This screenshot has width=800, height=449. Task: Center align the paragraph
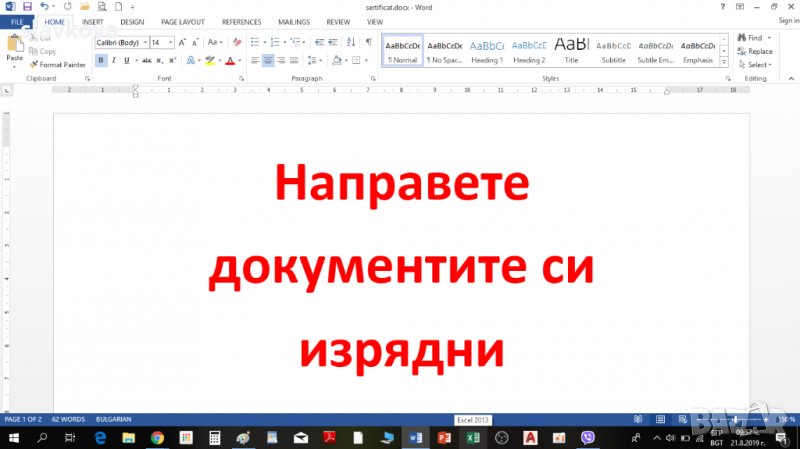click(268, 60)
